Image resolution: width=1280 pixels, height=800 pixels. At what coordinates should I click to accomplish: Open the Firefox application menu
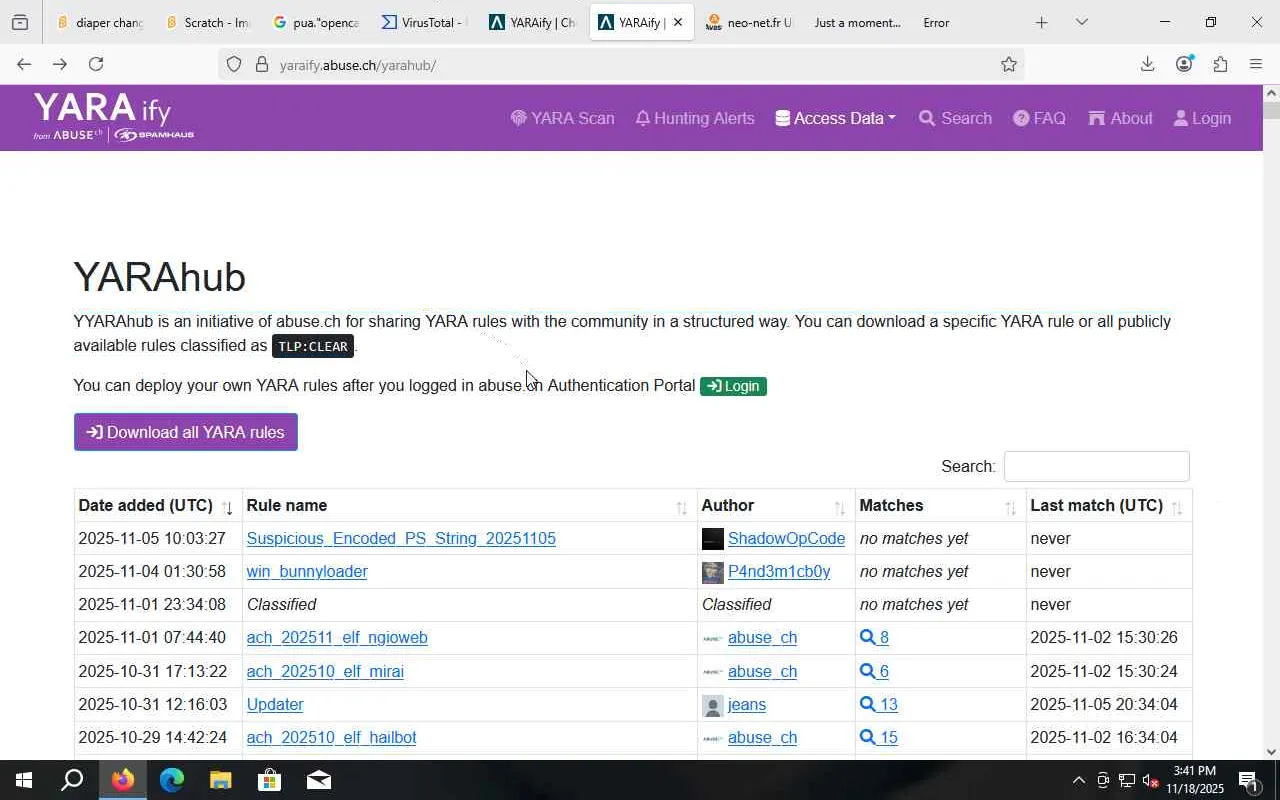1256,64
